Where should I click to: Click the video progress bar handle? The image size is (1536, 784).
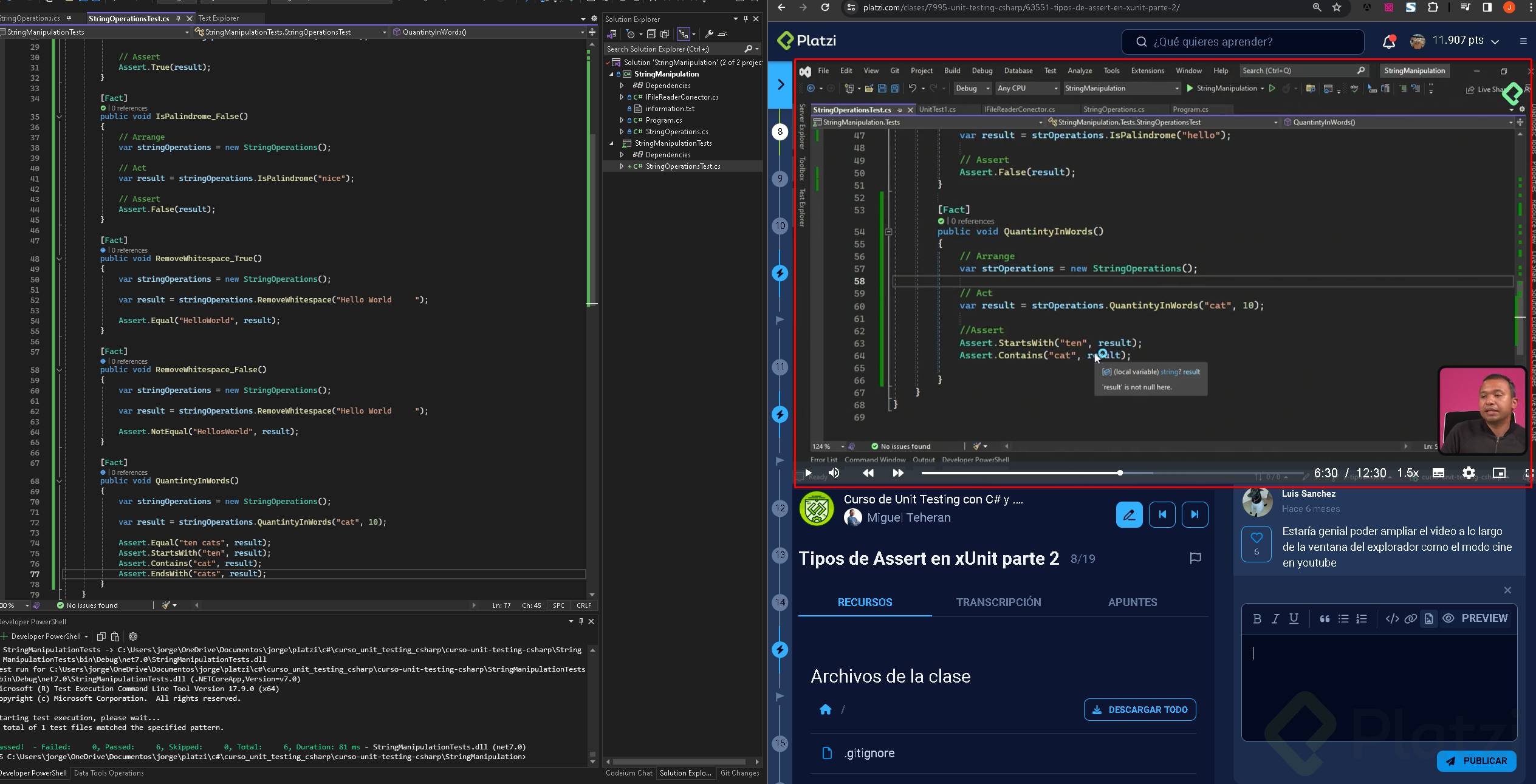pos(1120,473)
